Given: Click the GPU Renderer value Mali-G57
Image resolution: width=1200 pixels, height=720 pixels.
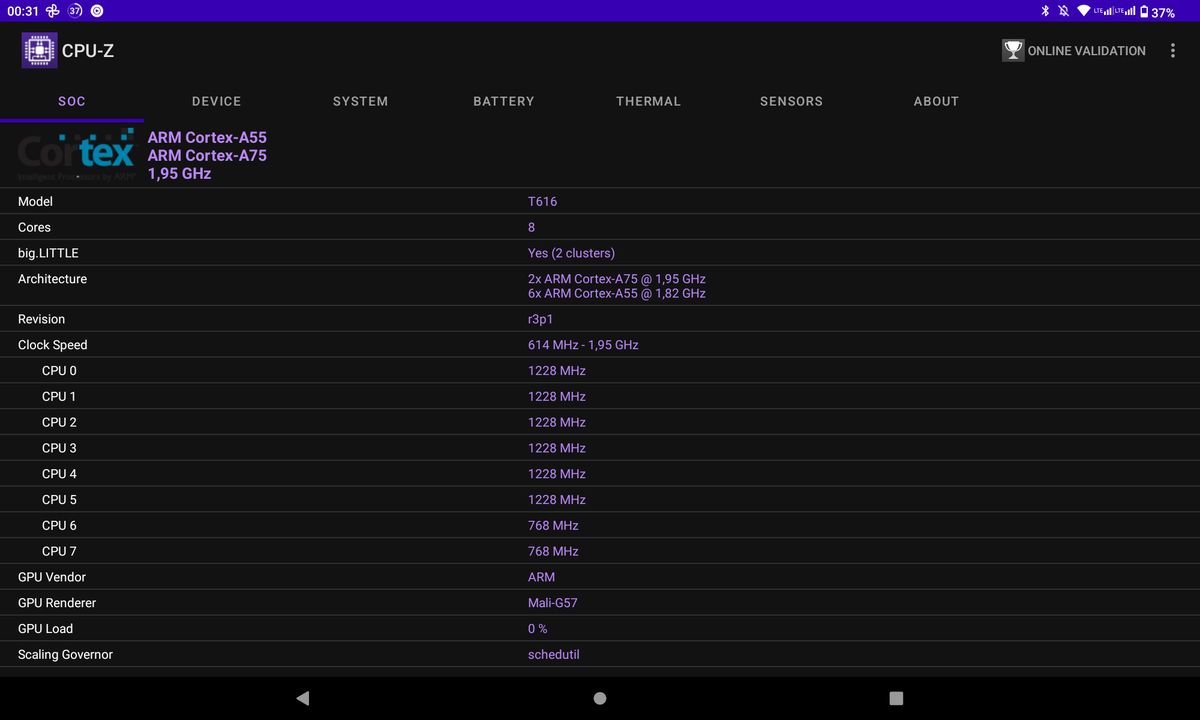Looking at the screenshot, I should pyautogui.click(x=552, y=603).
